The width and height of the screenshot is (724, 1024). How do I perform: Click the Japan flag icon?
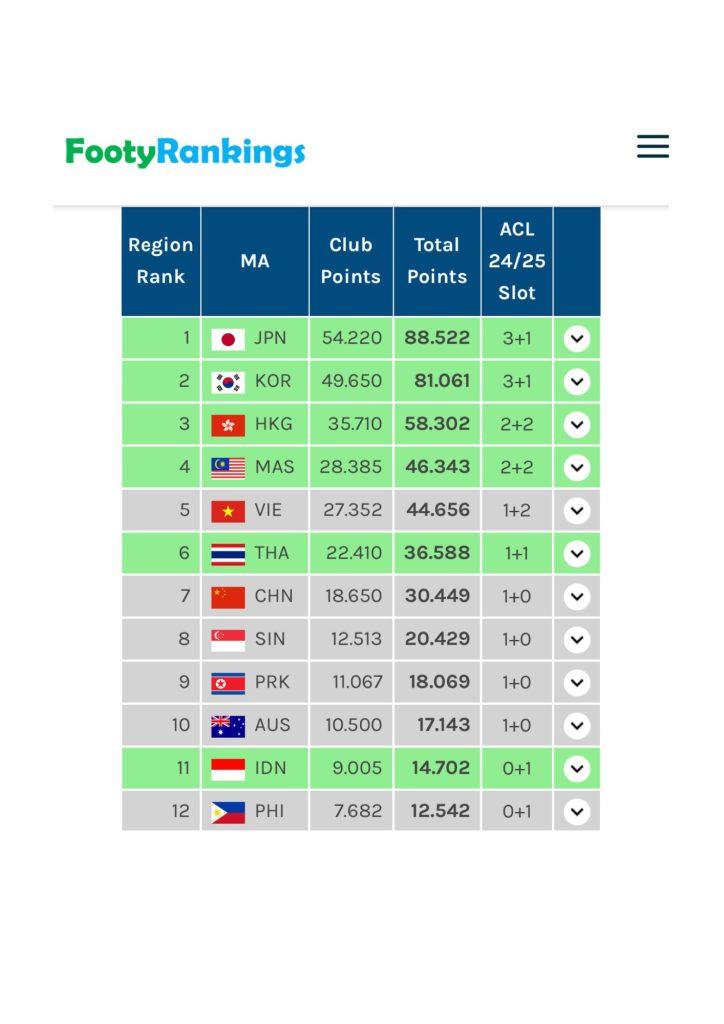click(228, 339)
